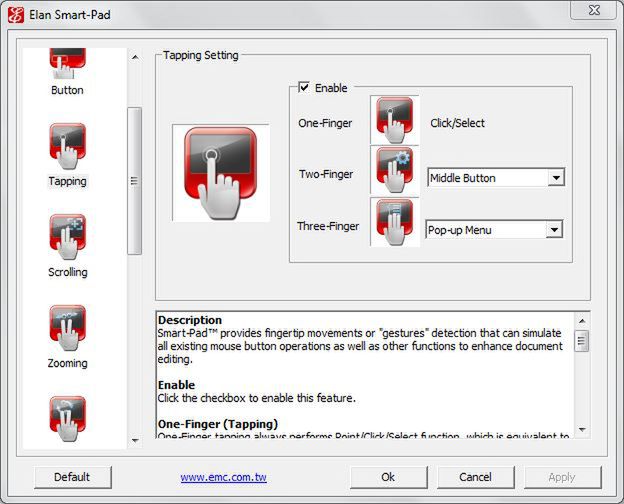Viewport: 624px width, 504px height.
Task: Click the Cancel button
Action: point(476,477)
